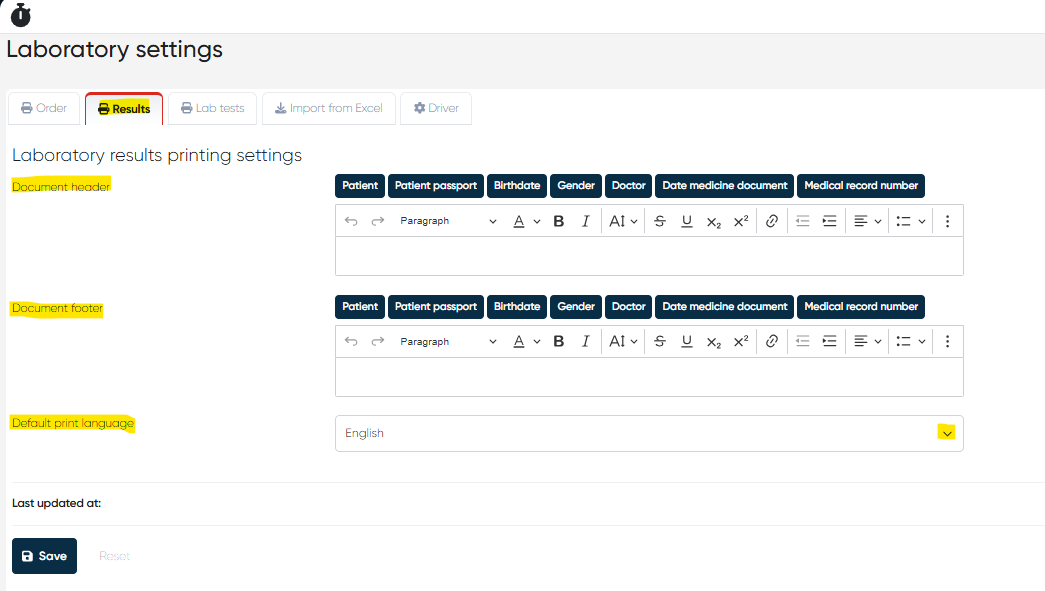Toggle italic in the Document footer editor

(x=586, y=342)
